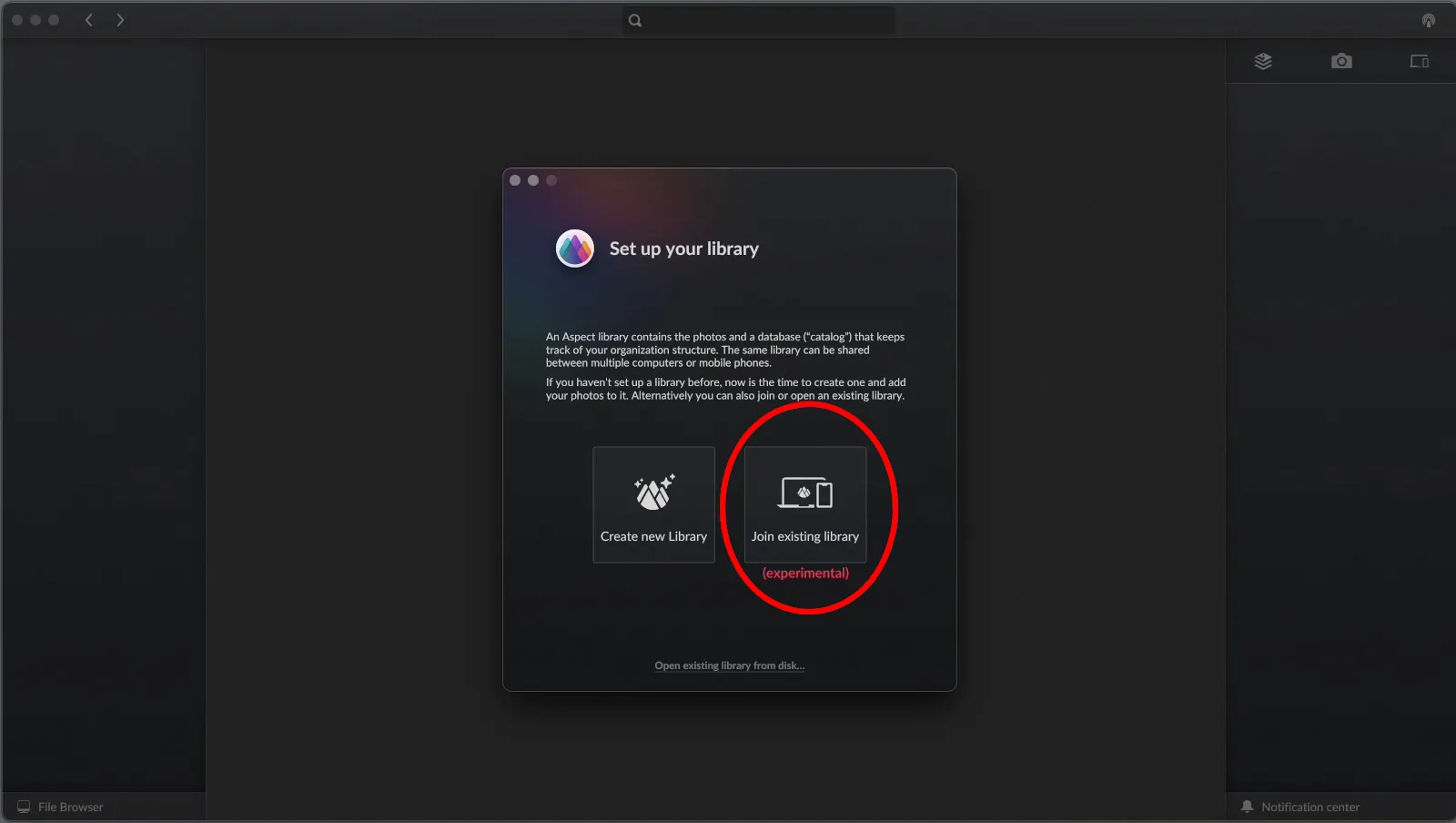Open the stacked layers panel icon

point(1263,61)
